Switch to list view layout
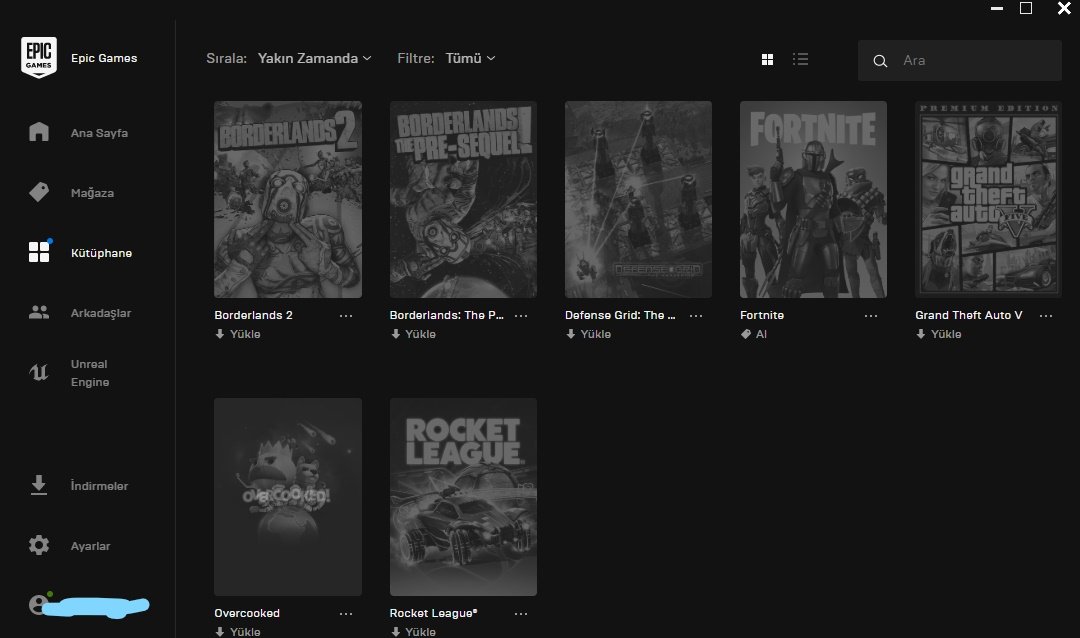This screenshot has height=638, width=1080. click(x=800, y=59)
